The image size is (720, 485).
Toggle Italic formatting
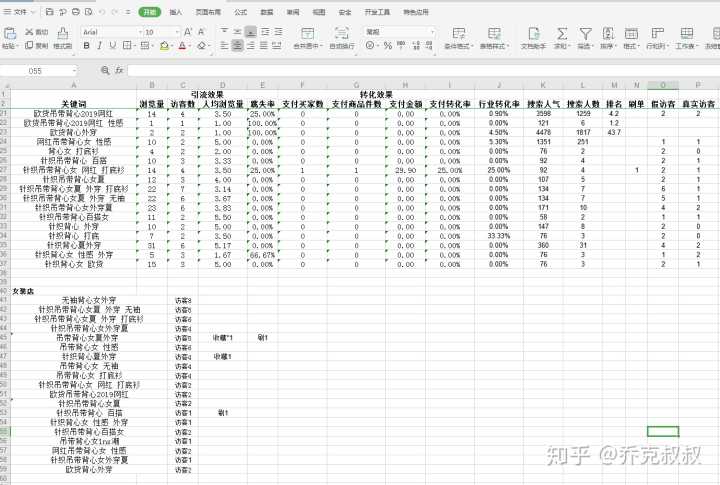click(100, 45)
